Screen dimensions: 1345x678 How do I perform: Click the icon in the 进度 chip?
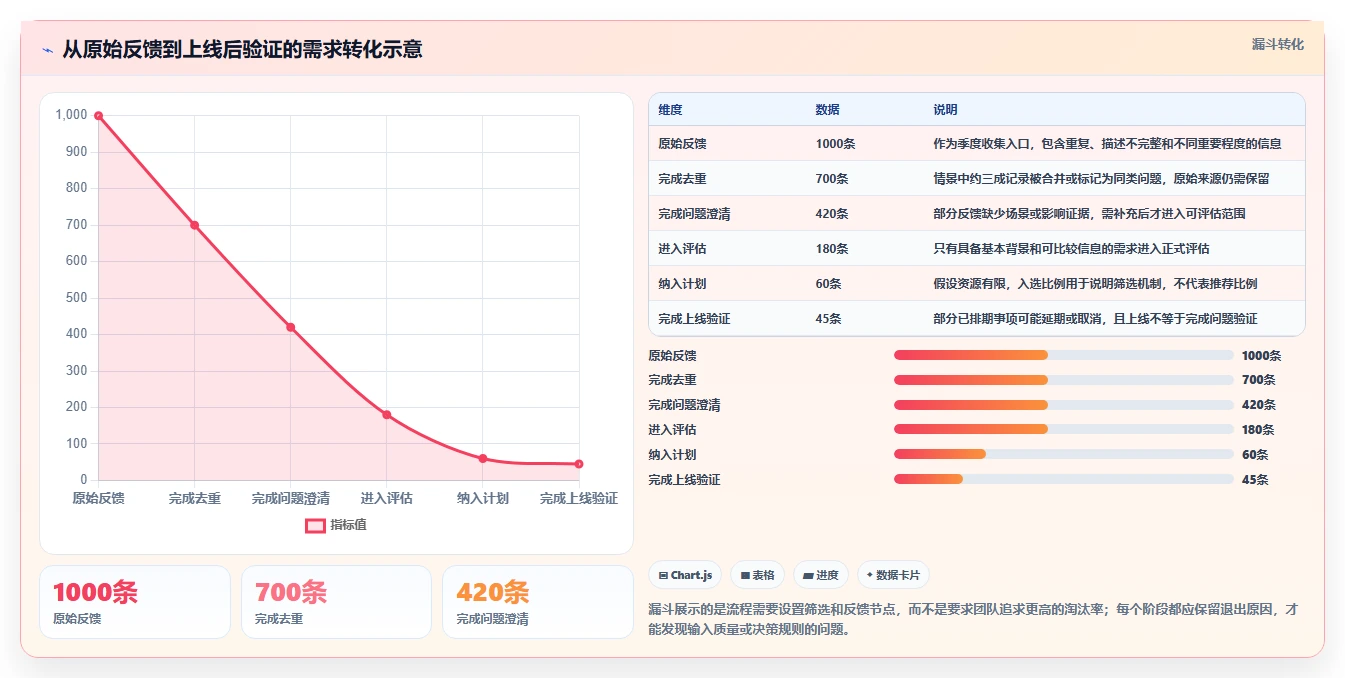click(x=808, y=575)
